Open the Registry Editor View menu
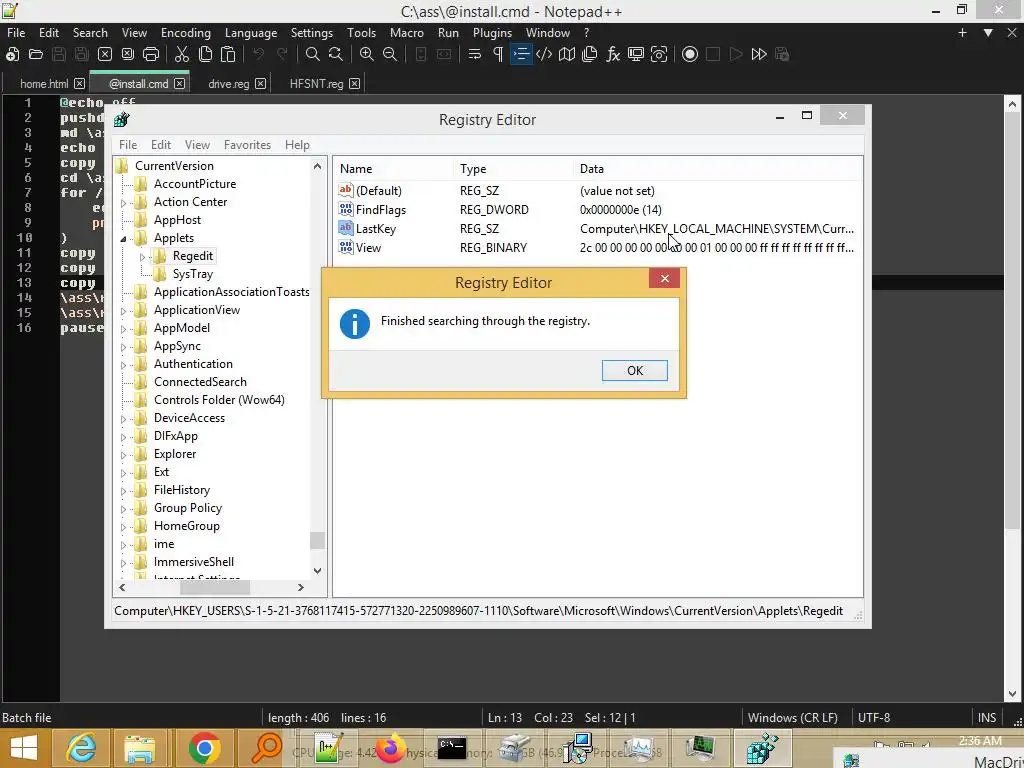The image size is (1024, 768). 197,145
